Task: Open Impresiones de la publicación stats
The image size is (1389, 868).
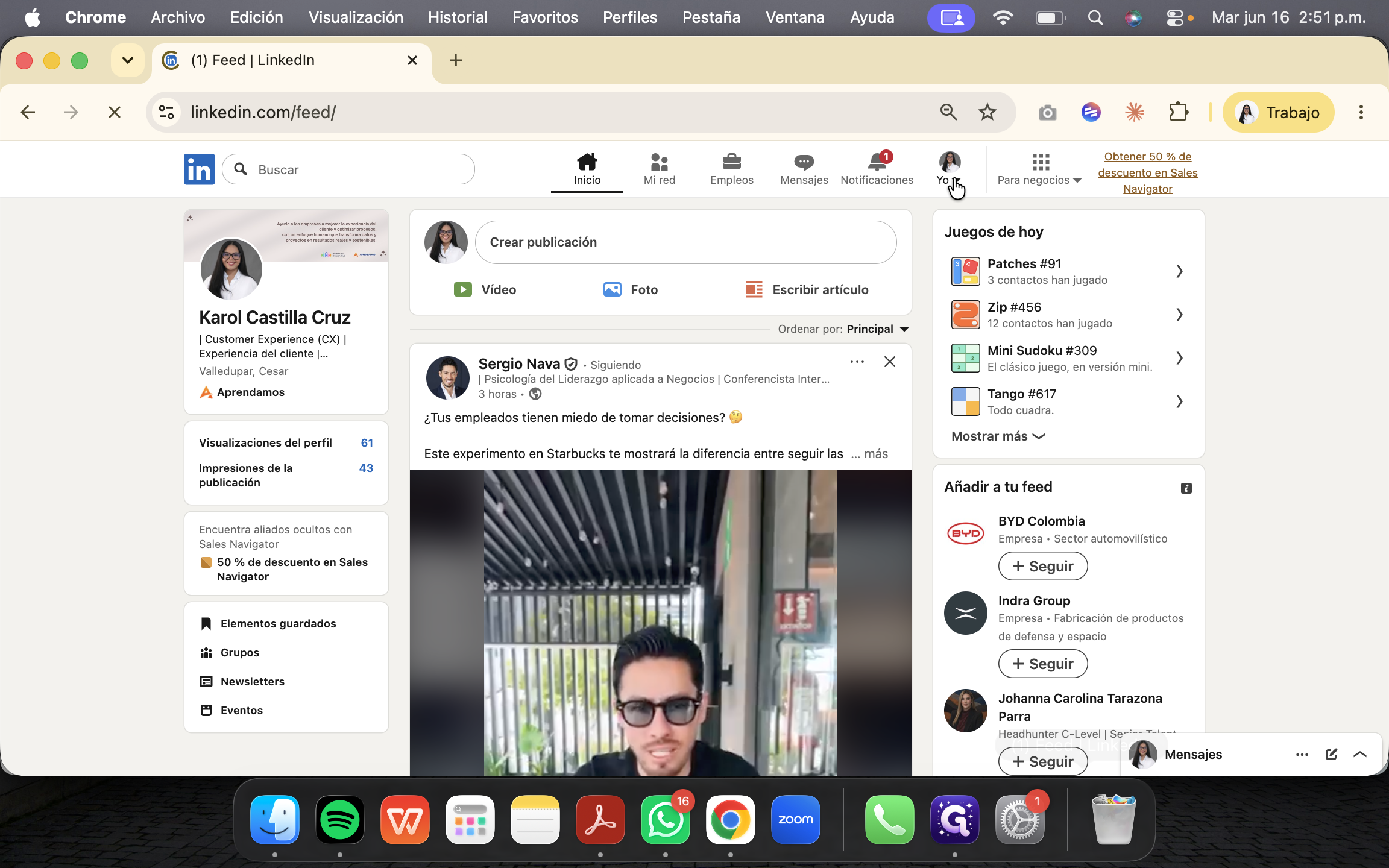Action: pos(286,475)
